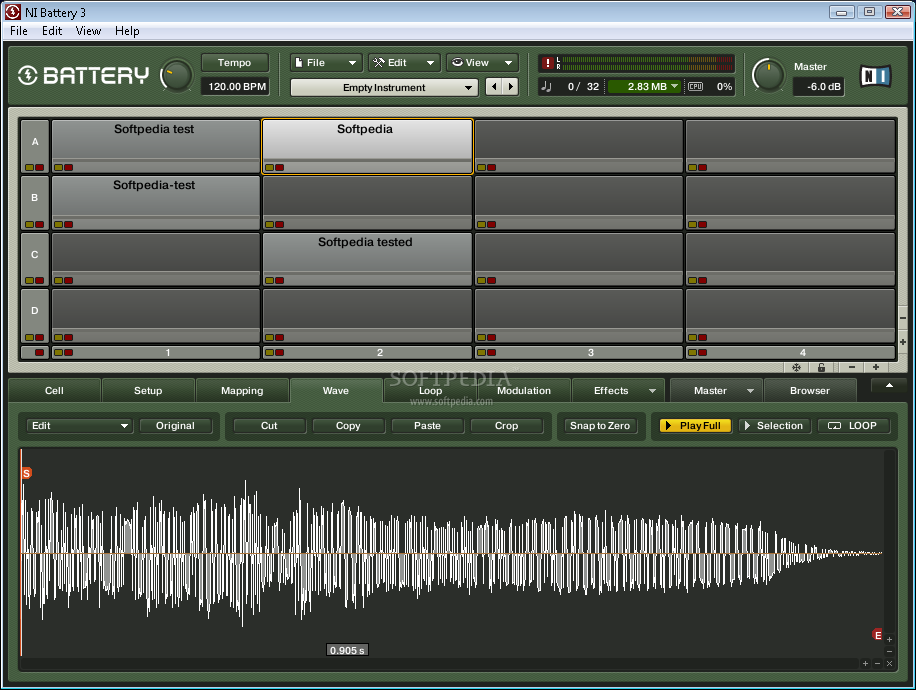Collapse the edit pane with up triangle

[889, 386]
